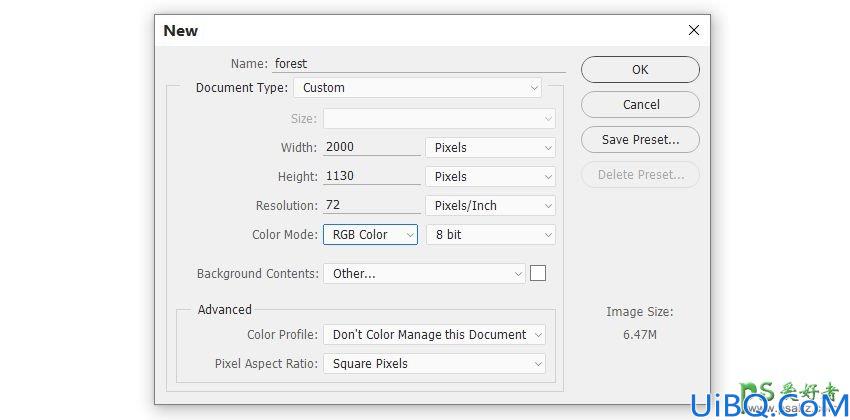Viewport: 850px width, 420px height.
Task: Open the Height units dropdown
Action: [x=491, y=177]
